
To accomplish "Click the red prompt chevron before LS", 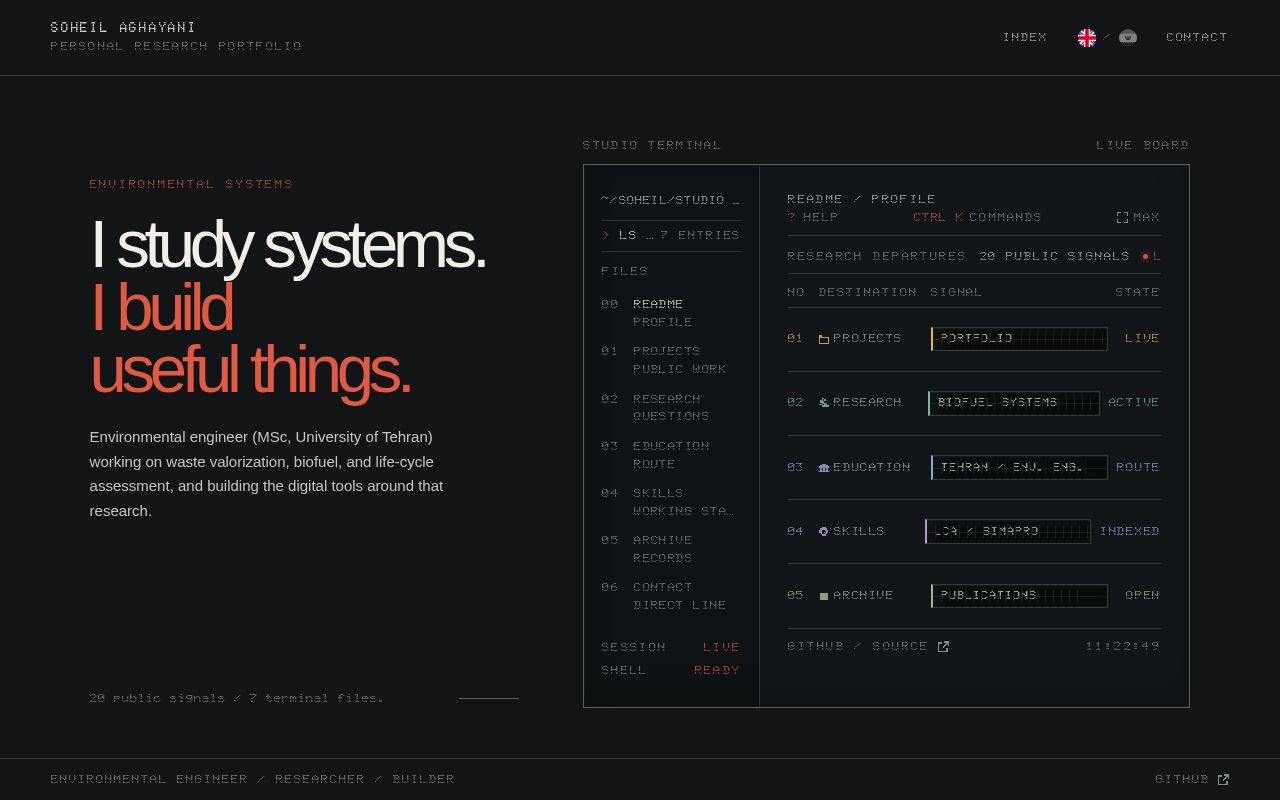I will (x=605, y=235).
